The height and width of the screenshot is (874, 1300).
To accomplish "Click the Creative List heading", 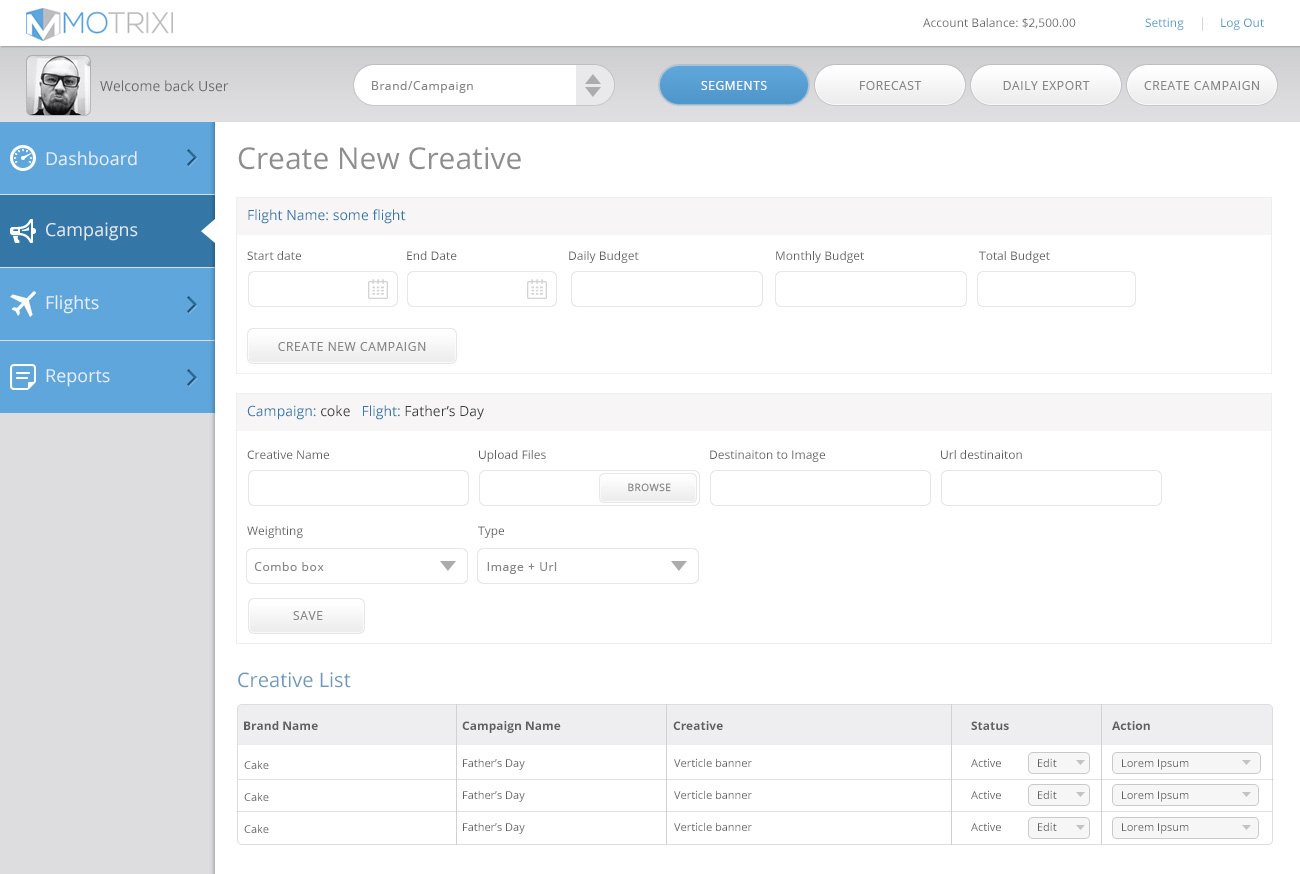I will [x=294, y=680].
